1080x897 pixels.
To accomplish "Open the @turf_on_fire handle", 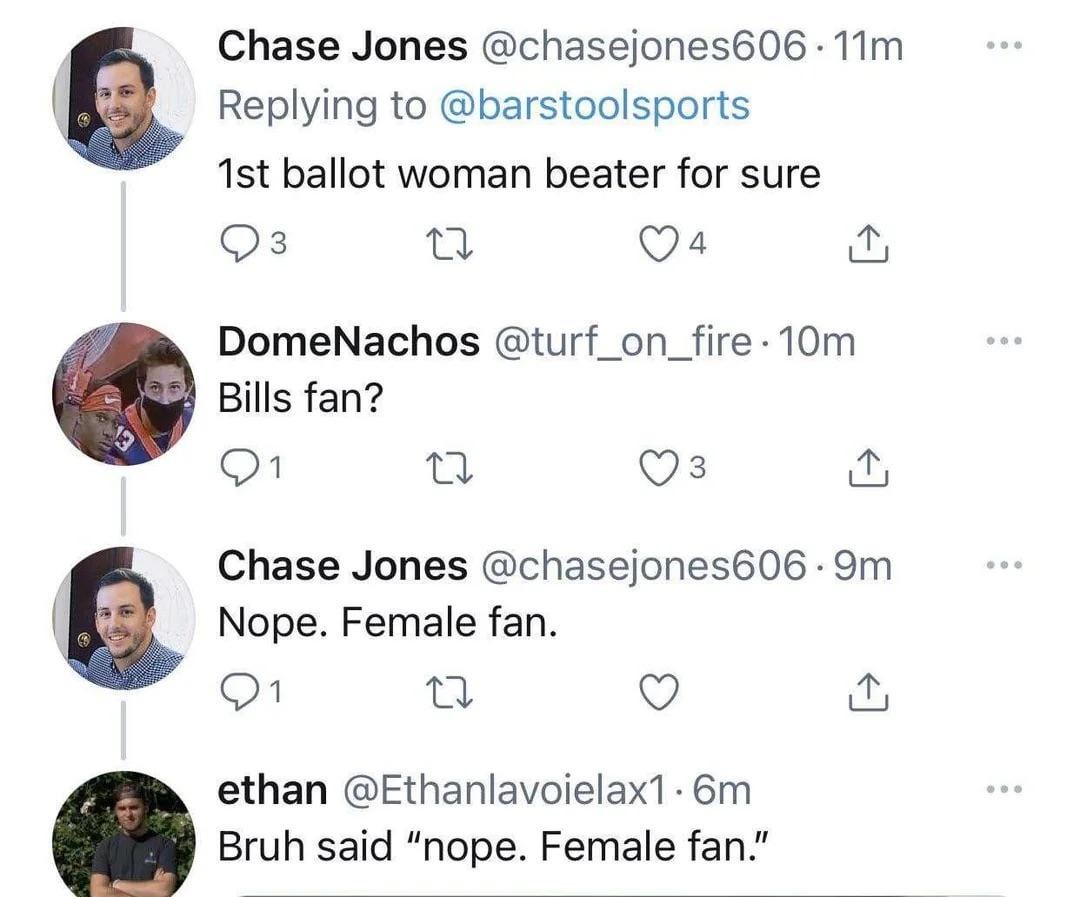I will point(624,342).
